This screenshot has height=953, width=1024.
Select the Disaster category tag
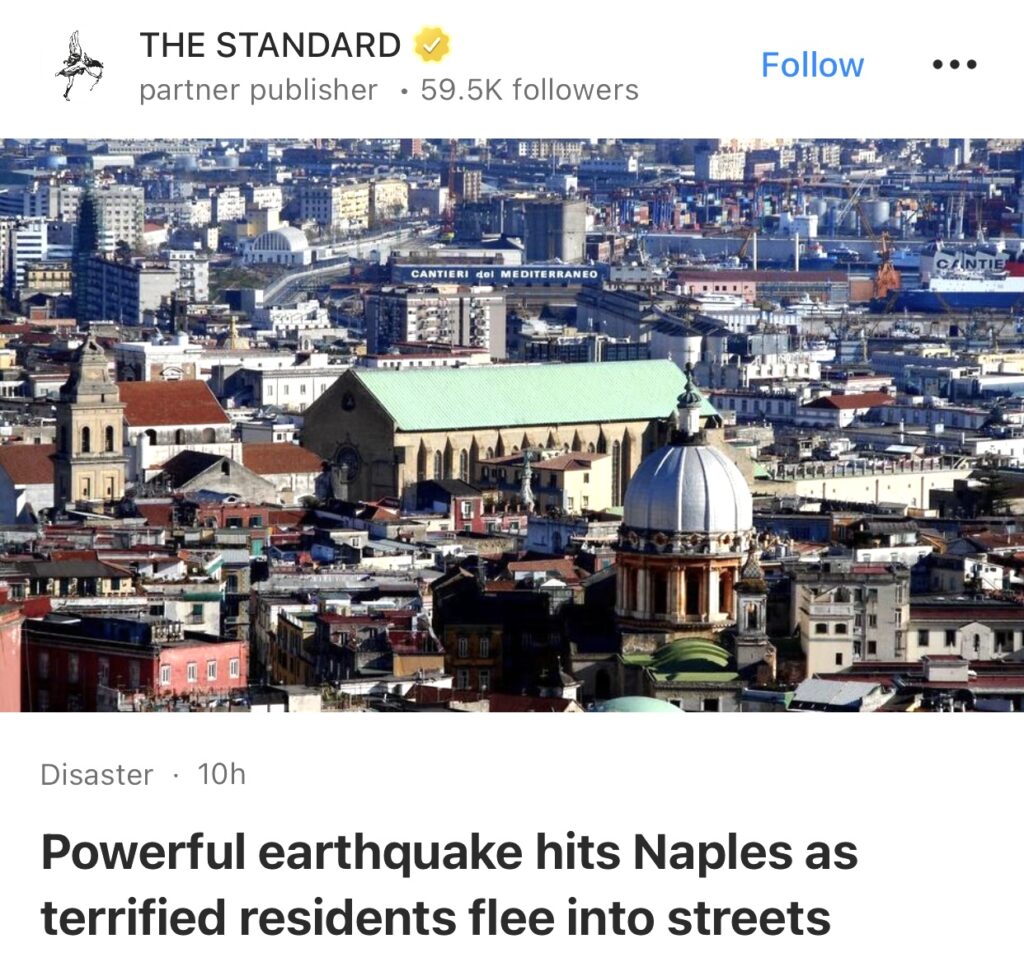tap(97, 774)
